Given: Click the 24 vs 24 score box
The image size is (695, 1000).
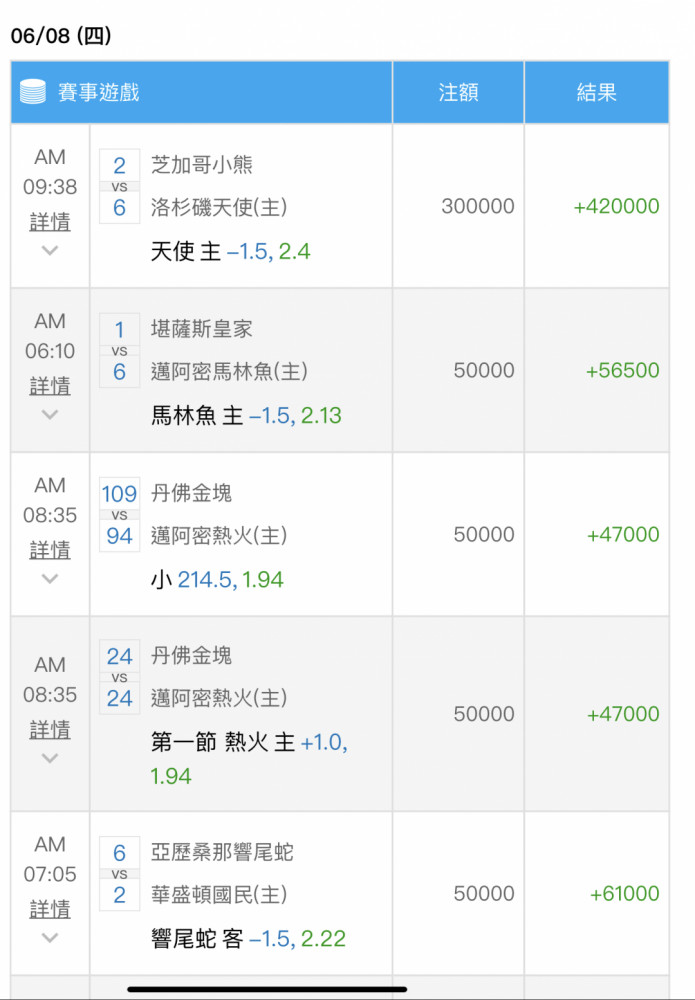Looking at the screenshot, I should click(x=119, y=677).
